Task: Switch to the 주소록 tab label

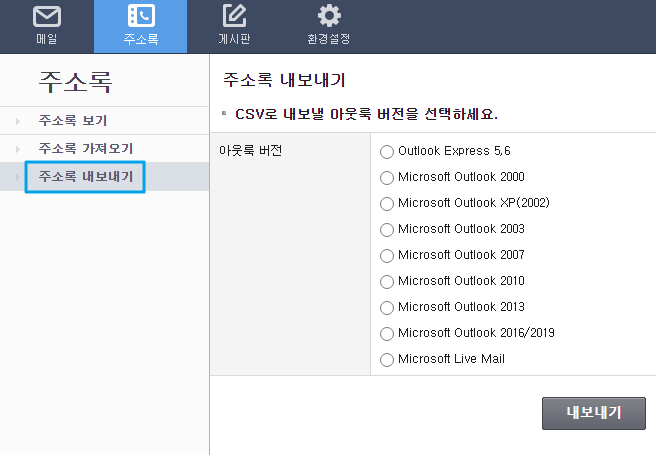Action: 141,39
